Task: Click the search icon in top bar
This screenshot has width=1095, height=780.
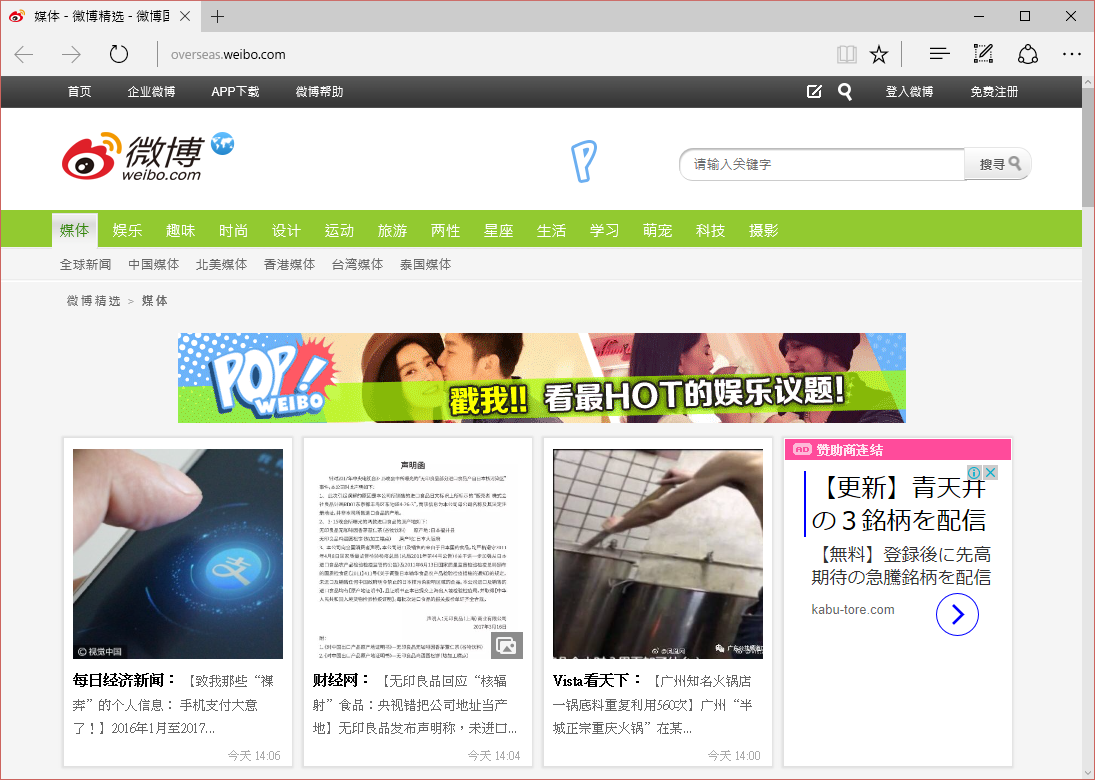Action: click(x=845, y=92)
